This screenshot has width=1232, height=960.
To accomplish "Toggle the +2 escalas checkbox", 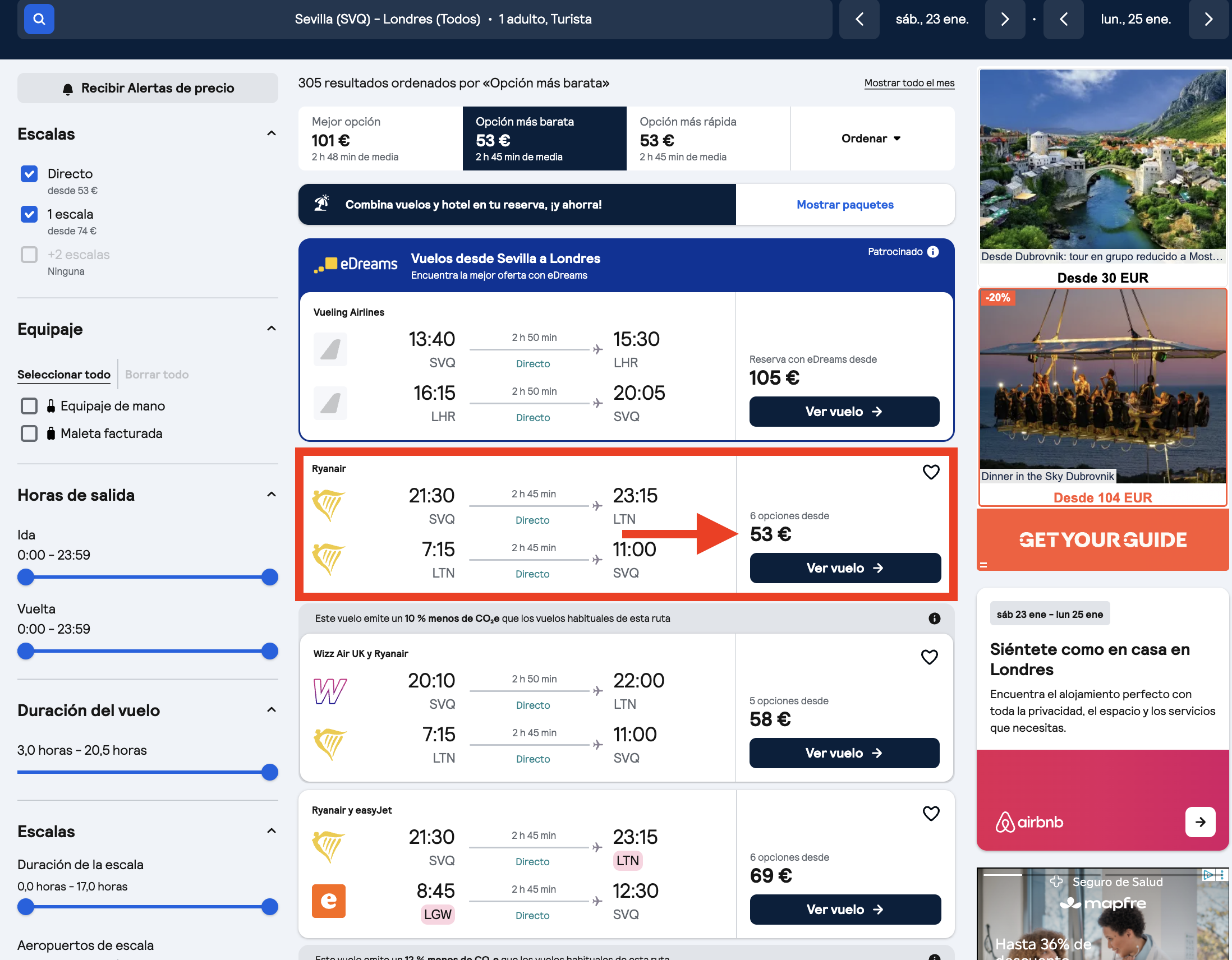I will pos(29,255).
